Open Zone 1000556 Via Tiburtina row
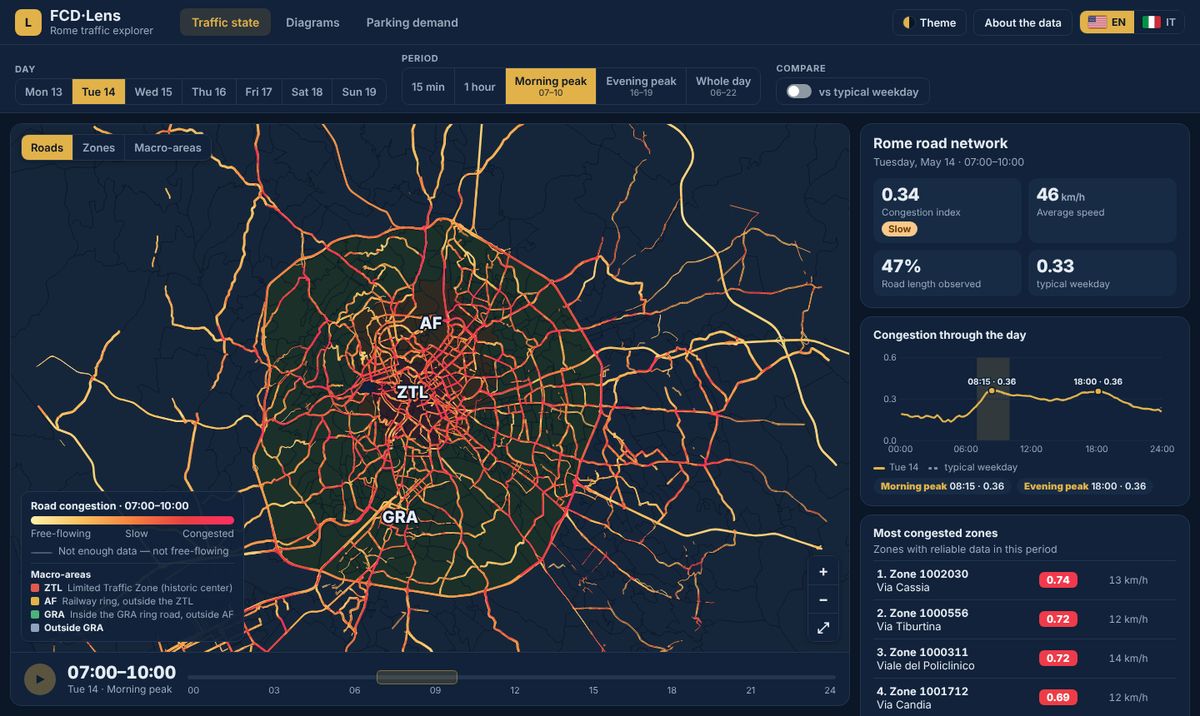Image resolution: width=1200 pixels, height=716 pixels. click(x=1024, y=620)
